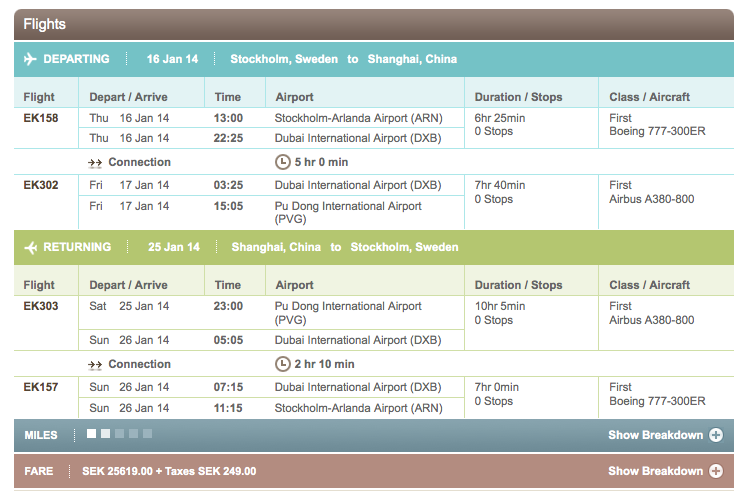Image resolution: width=746 pixels, height=498 pixels.
Task: Click flight number EK303
Action: point(41,306)
